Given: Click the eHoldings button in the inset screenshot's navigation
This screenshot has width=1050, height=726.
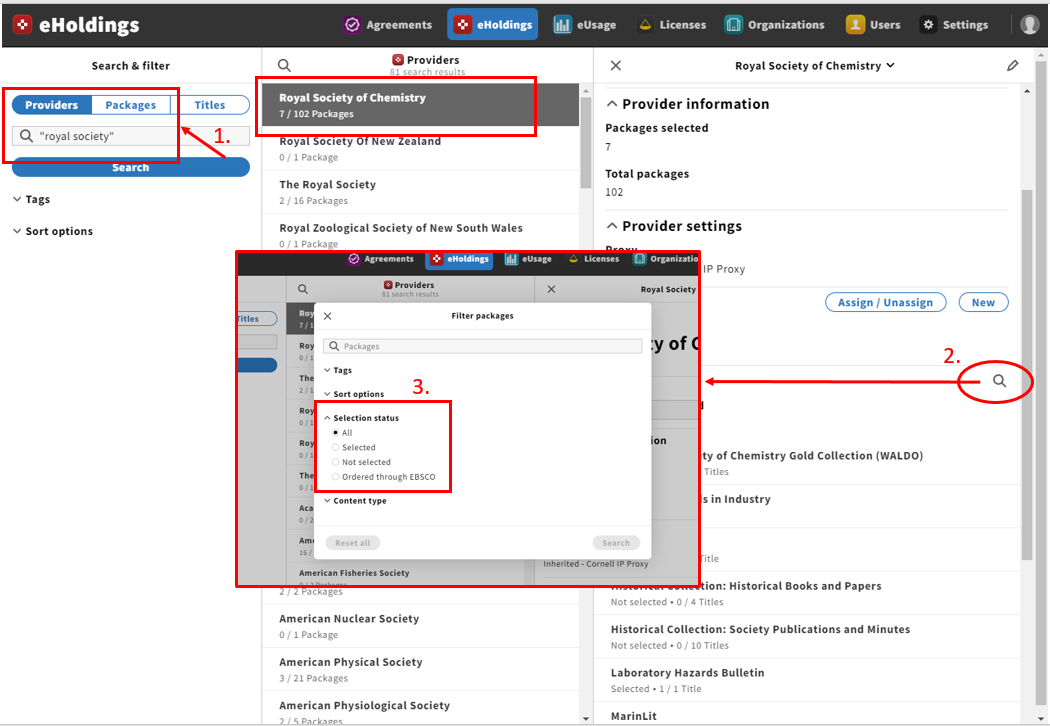Looking at the screenshot, I should tap(460, 259).
